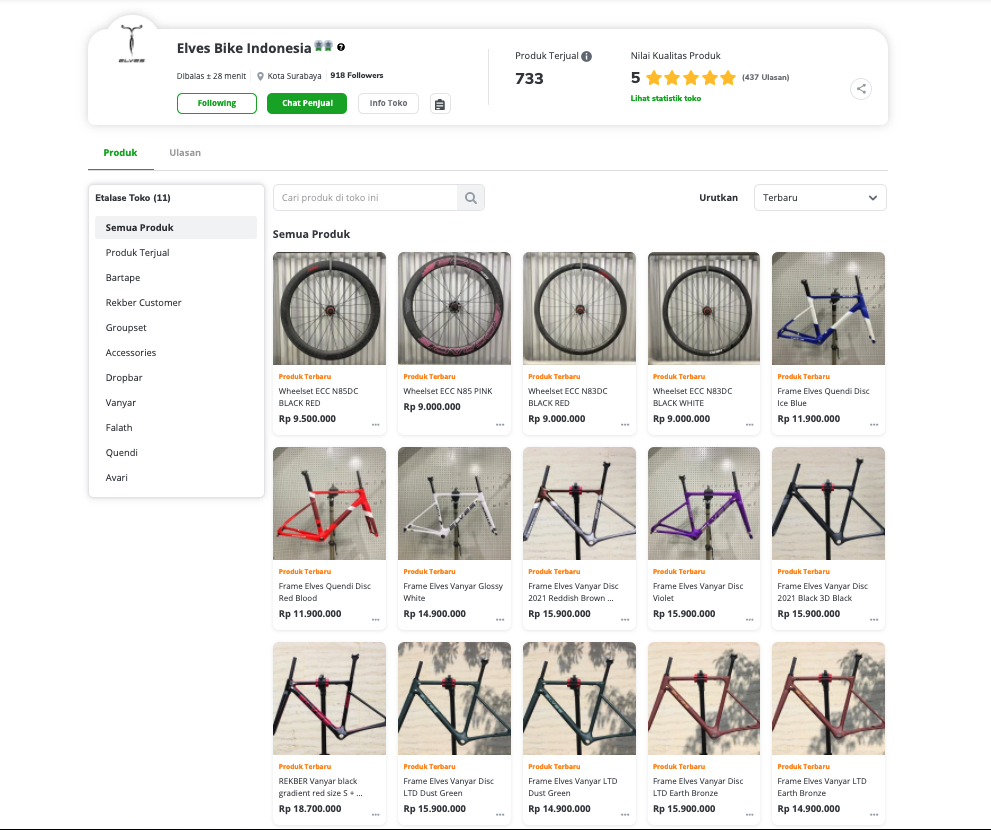
Task: Open more options for Wheelset ECC N85DC BLACK RED
Action: (x=375, y=425)
